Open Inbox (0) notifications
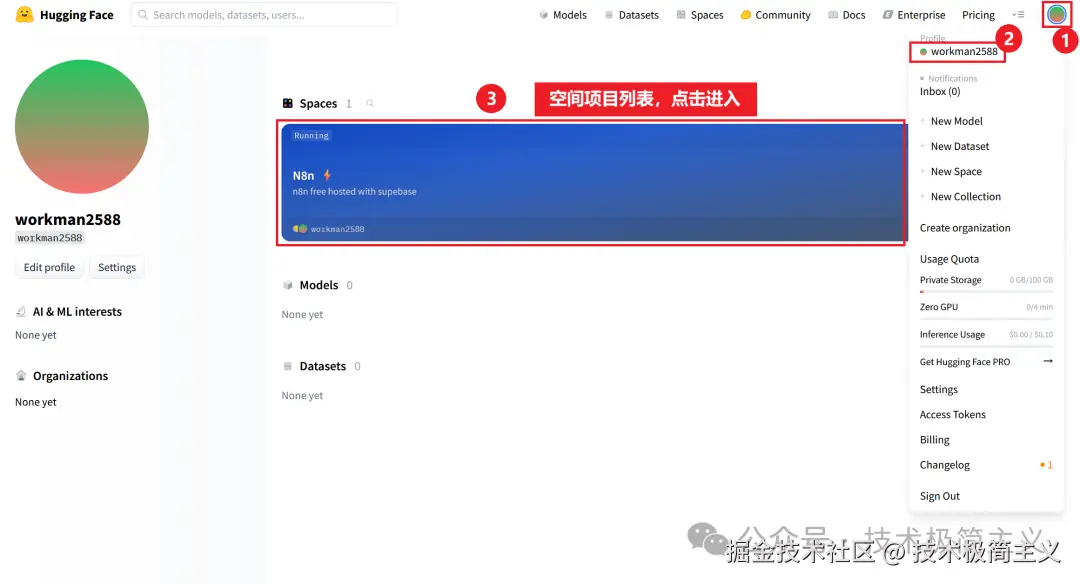 (x=939, y=92)
